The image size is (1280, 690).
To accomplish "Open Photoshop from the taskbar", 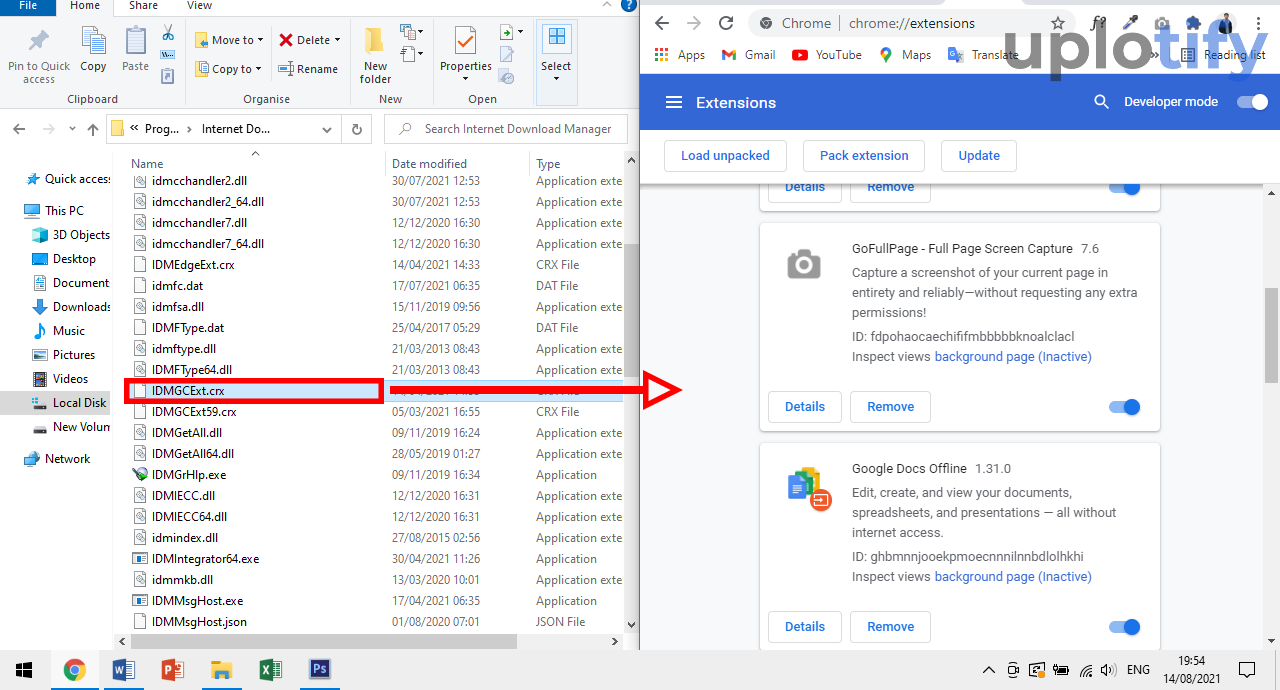I will click(x=320, y=670).
